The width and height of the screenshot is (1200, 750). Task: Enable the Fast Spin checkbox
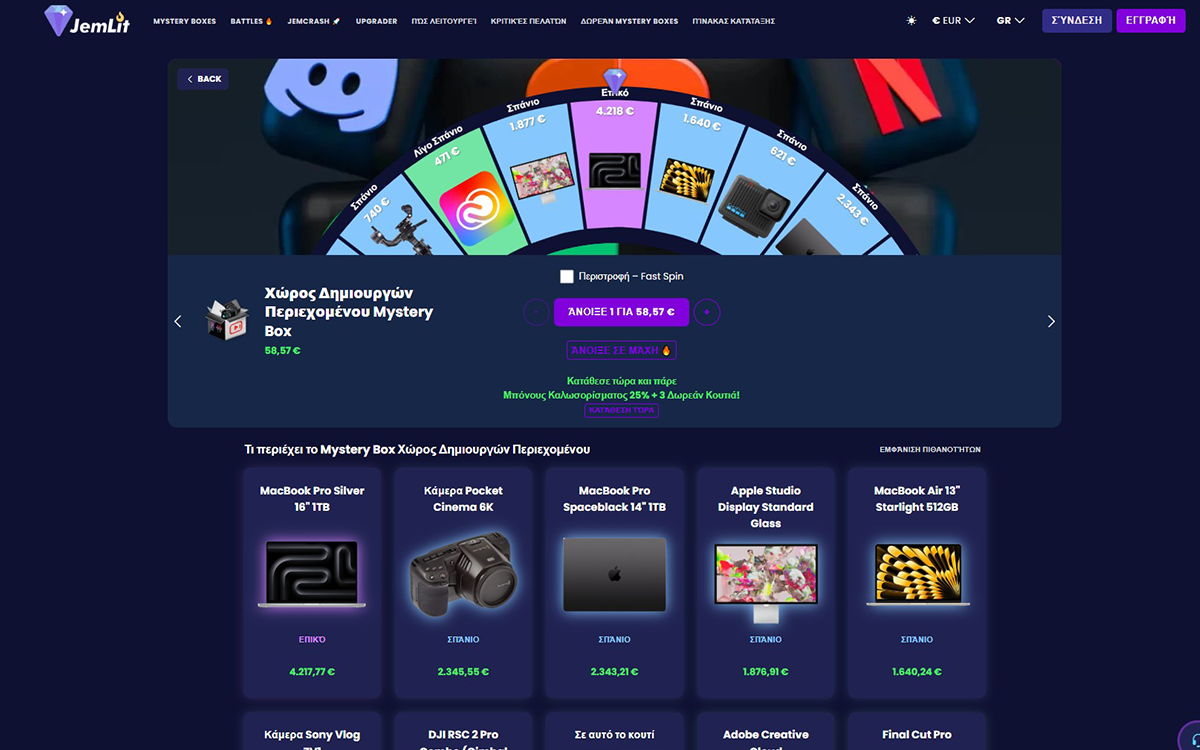click(x=567, y=276)
